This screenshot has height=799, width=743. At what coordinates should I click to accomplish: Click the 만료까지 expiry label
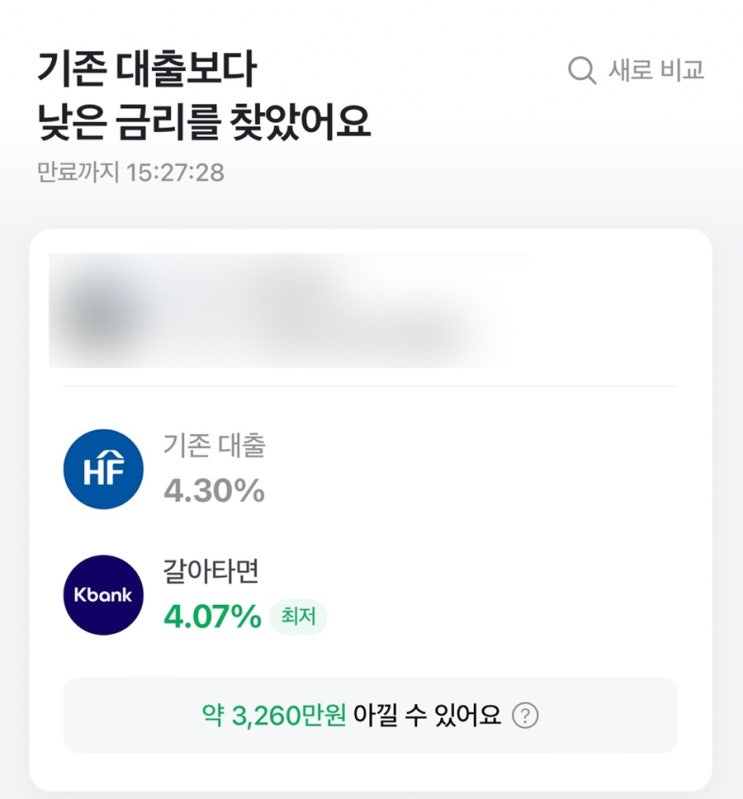click(x=77, y=172)
